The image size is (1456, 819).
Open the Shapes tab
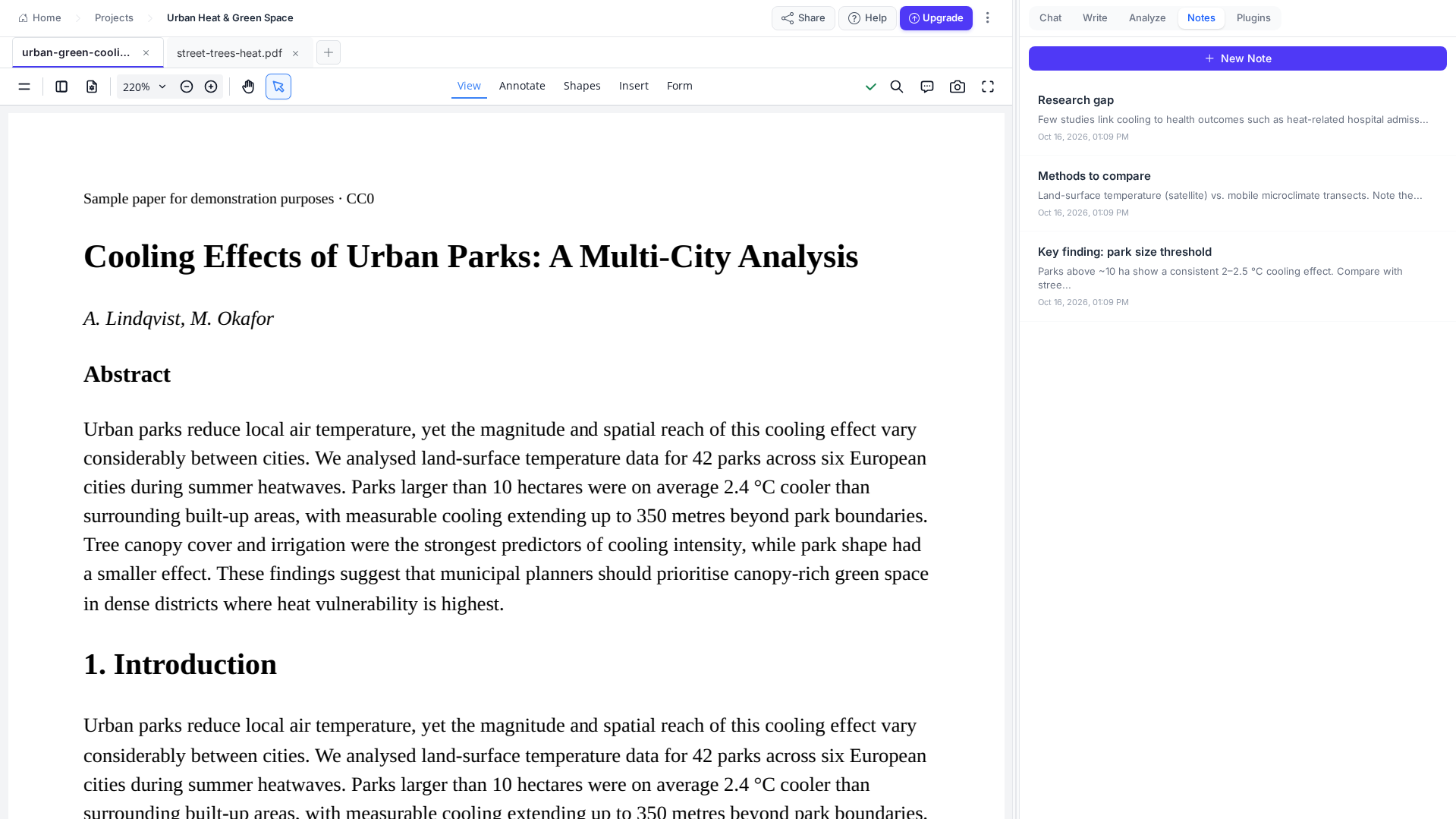[582, 86]
